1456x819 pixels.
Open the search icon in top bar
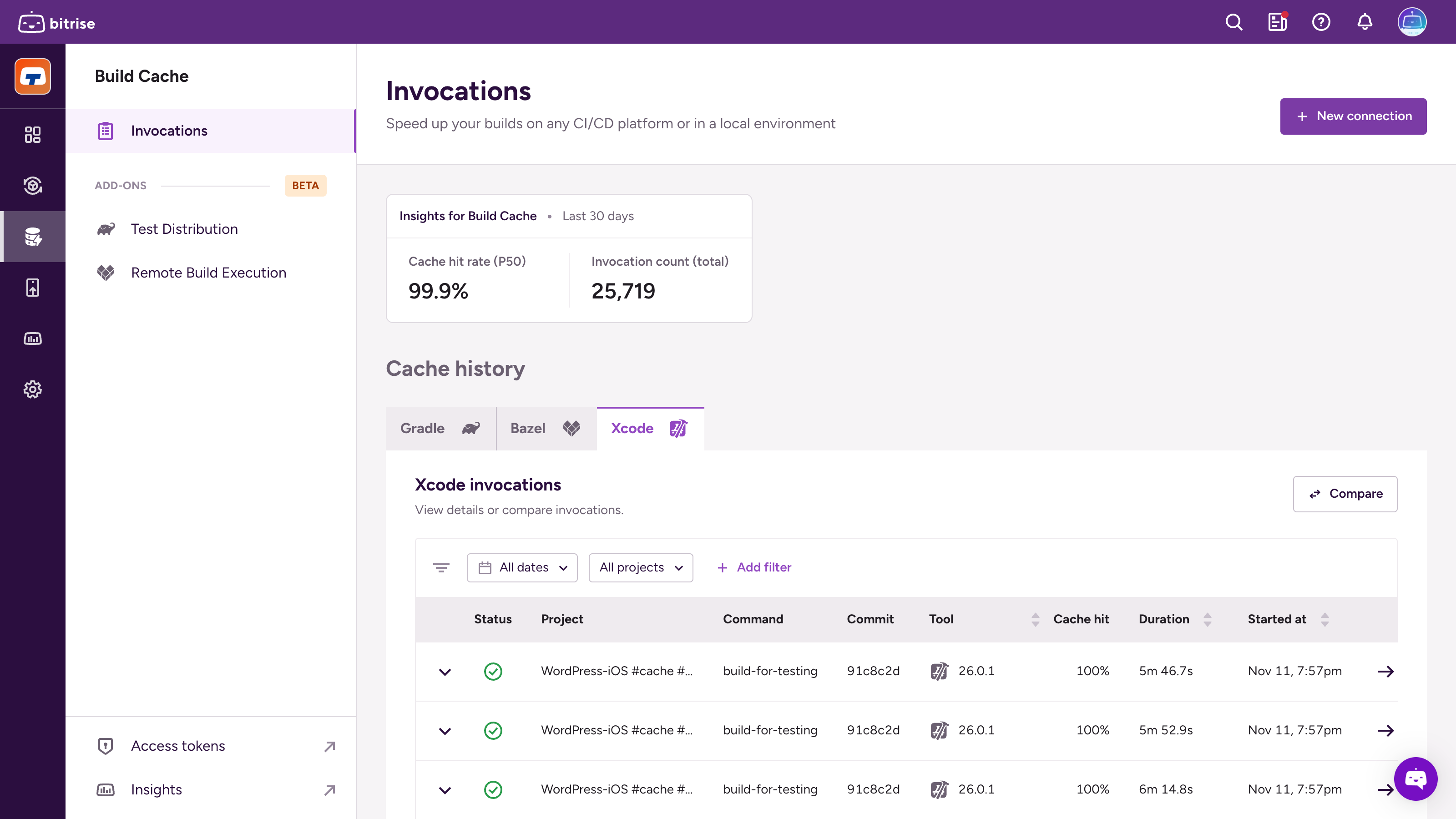tap(1234, 23)
